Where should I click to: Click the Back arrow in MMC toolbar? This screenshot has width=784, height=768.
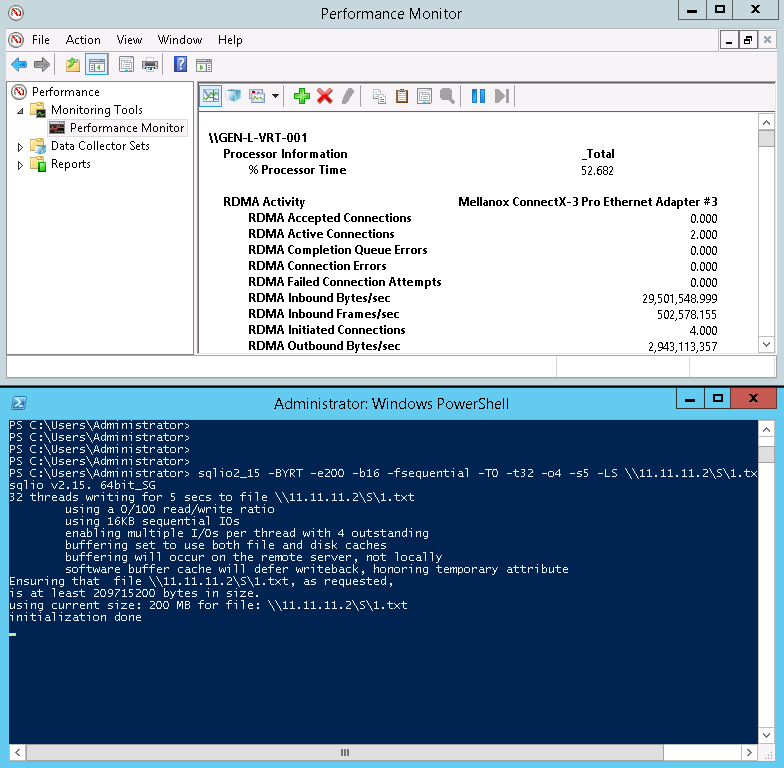click(x=19, y=64)
